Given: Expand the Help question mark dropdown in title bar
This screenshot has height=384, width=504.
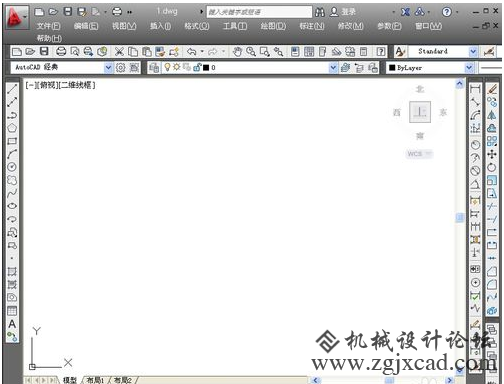Looking at the screenshot, I should (457, 12).
